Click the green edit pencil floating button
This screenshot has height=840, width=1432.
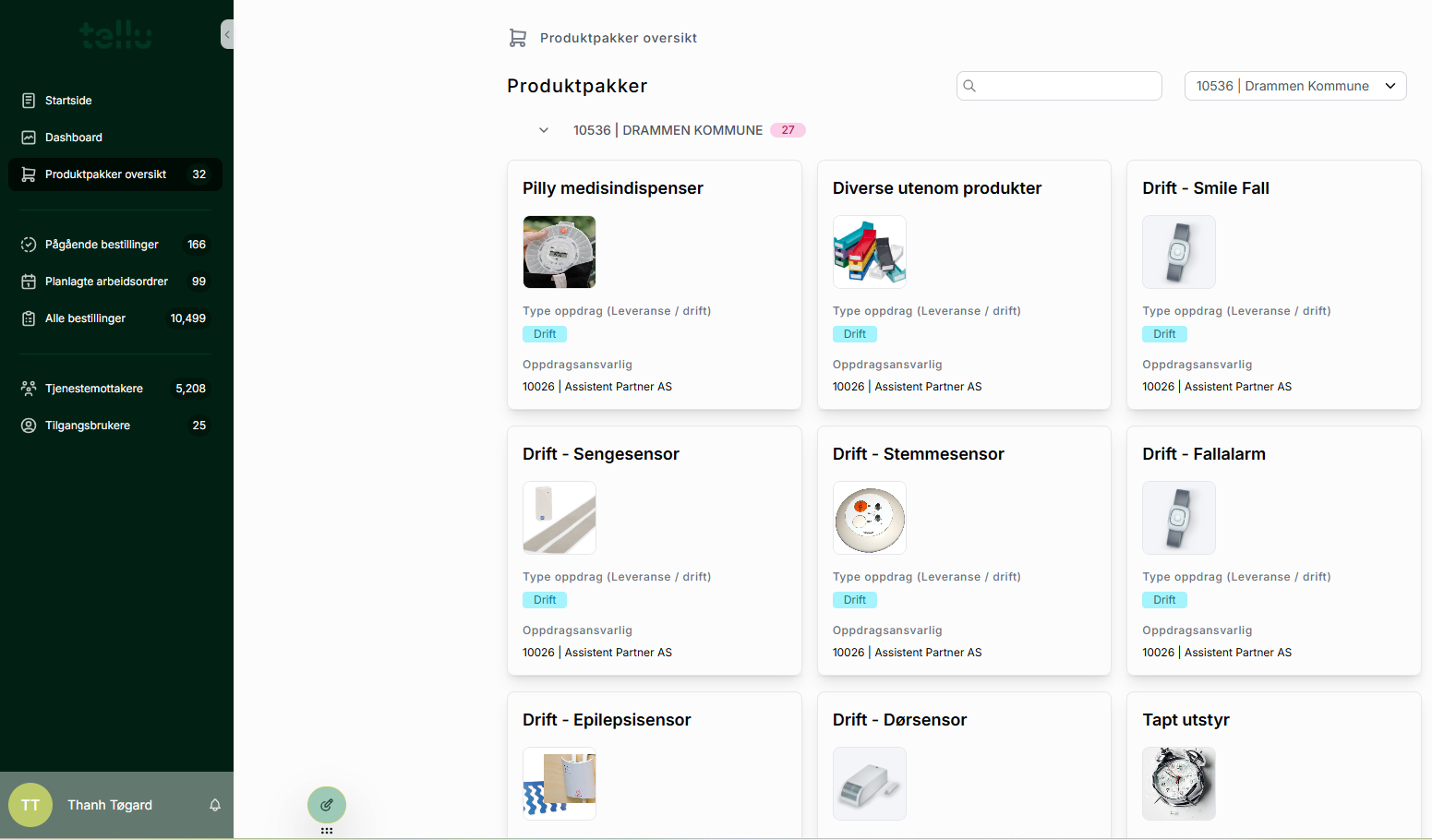pos(327,805)
